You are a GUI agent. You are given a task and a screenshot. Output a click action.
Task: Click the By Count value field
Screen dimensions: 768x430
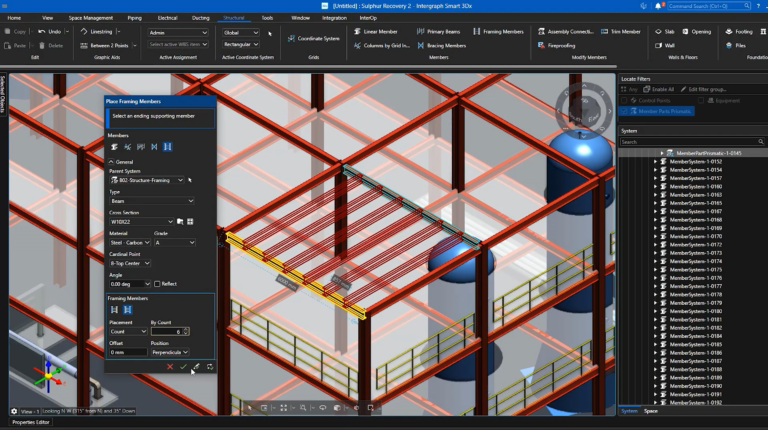pyautogui.click(x=167, y=332)
